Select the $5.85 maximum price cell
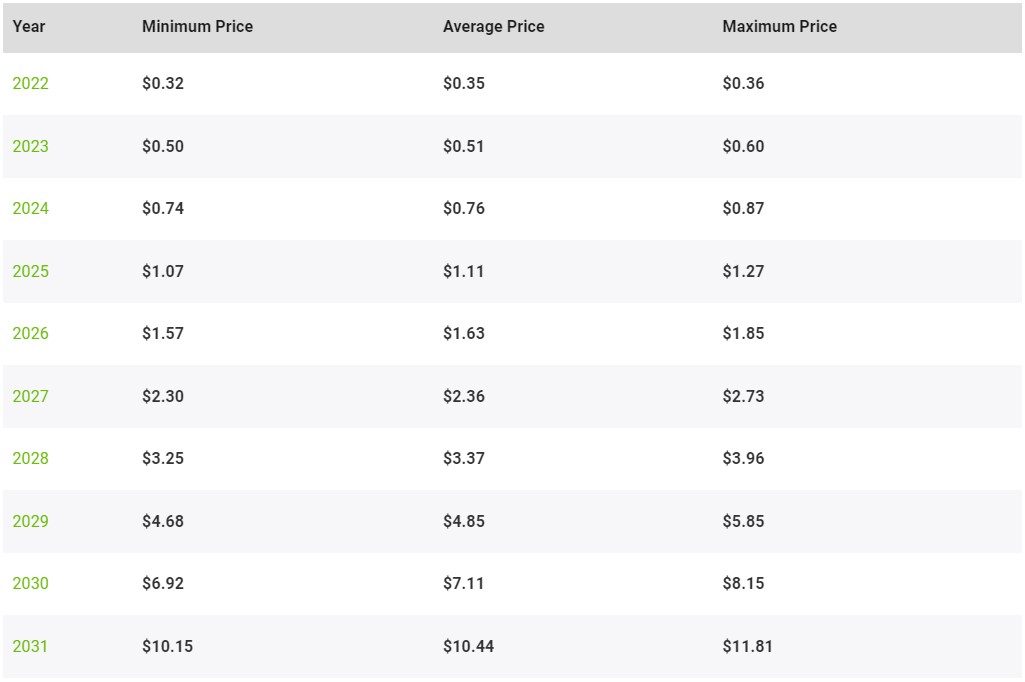 coord(743,521)
